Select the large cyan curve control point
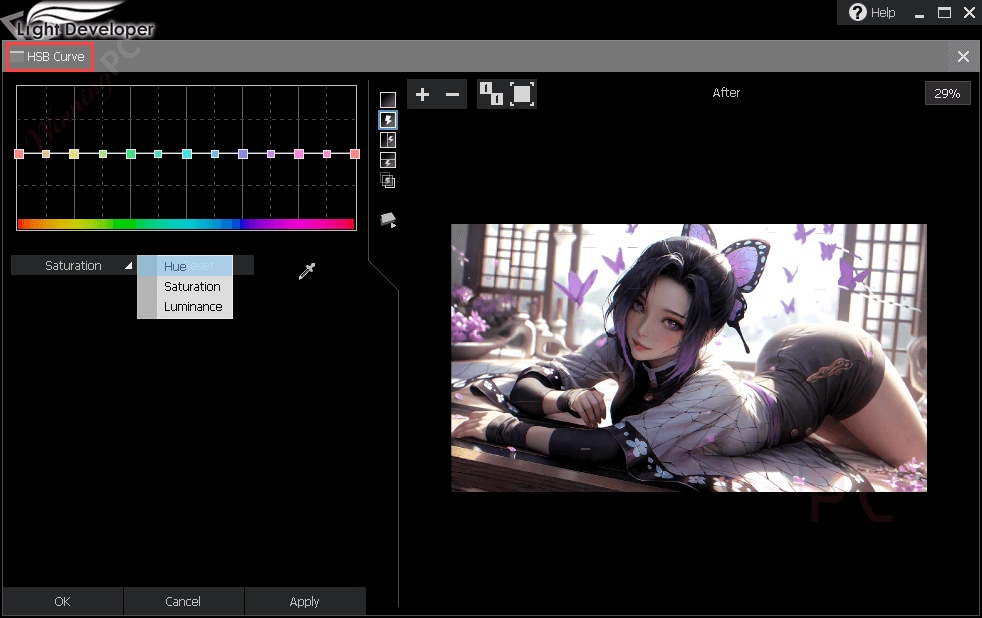This screenshot has width=982, height=618. point(187,154)
